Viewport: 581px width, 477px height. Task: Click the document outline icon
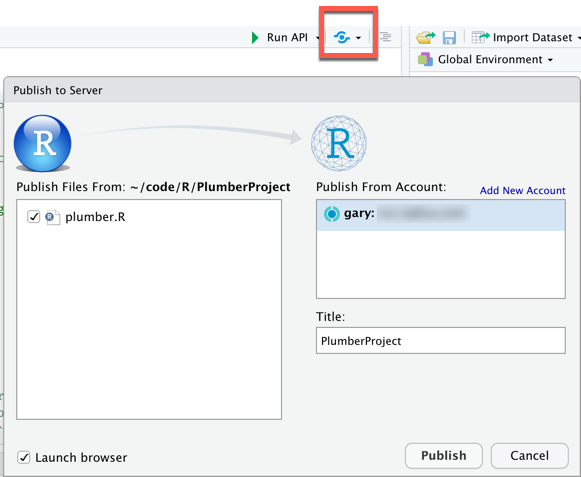pyautogui.click(x=385, y=37)
